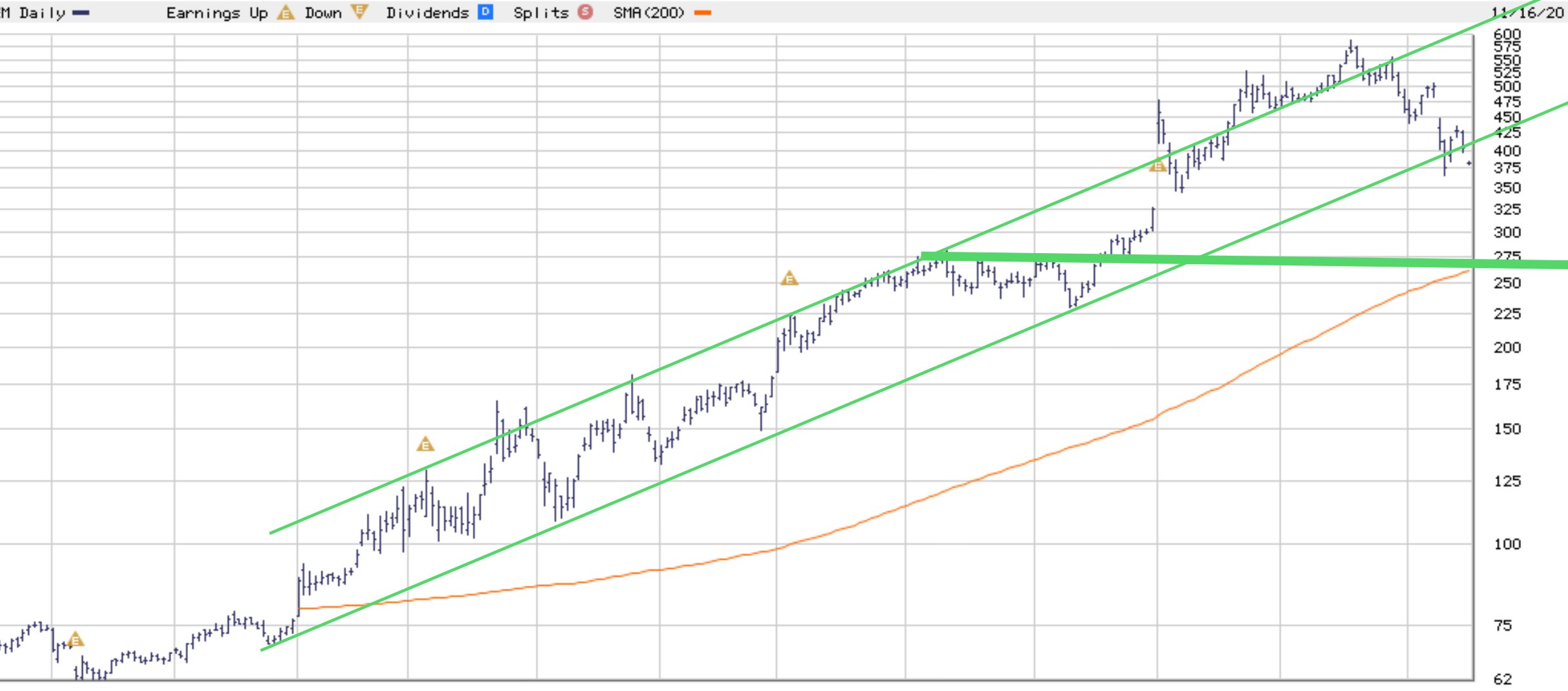This screenshot has width=1568, height=691.
Task: Select the earnings marker just above the 250 level
Action: (x=789, y=278)
